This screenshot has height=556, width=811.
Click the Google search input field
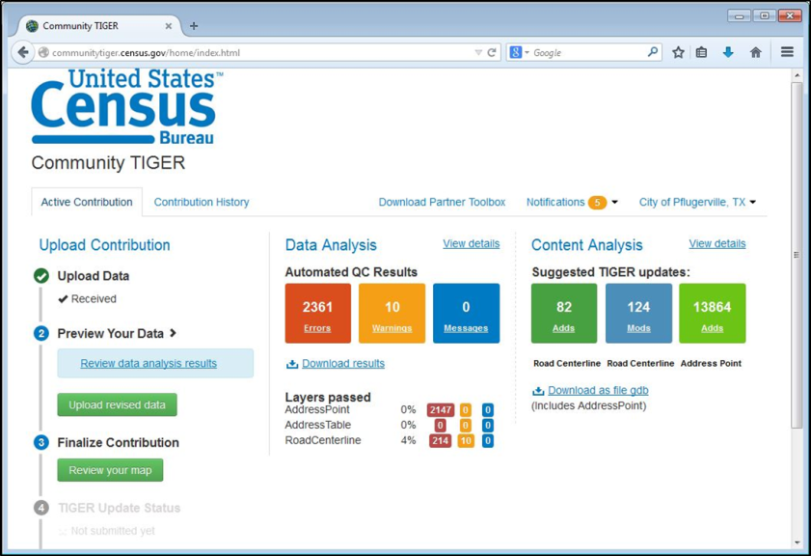[x=589, y=53]
